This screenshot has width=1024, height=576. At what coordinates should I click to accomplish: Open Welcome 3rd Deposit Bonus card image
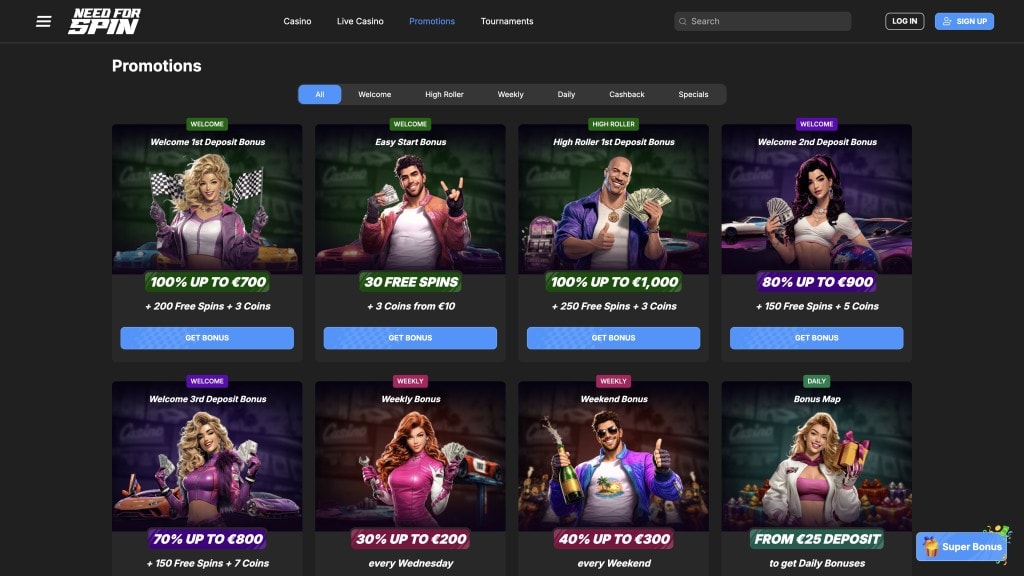(x=207, y=456)
